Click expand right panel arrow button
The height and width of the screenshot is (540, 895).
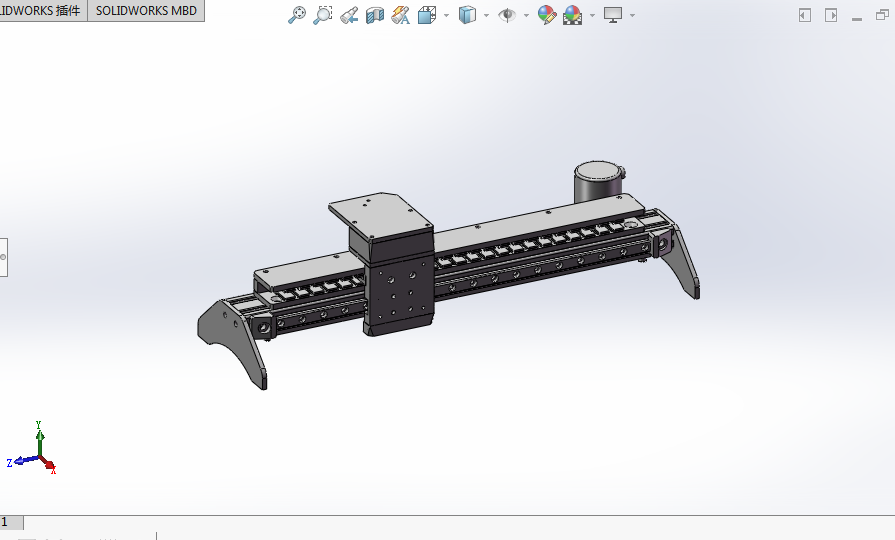(x=831, y=15)
